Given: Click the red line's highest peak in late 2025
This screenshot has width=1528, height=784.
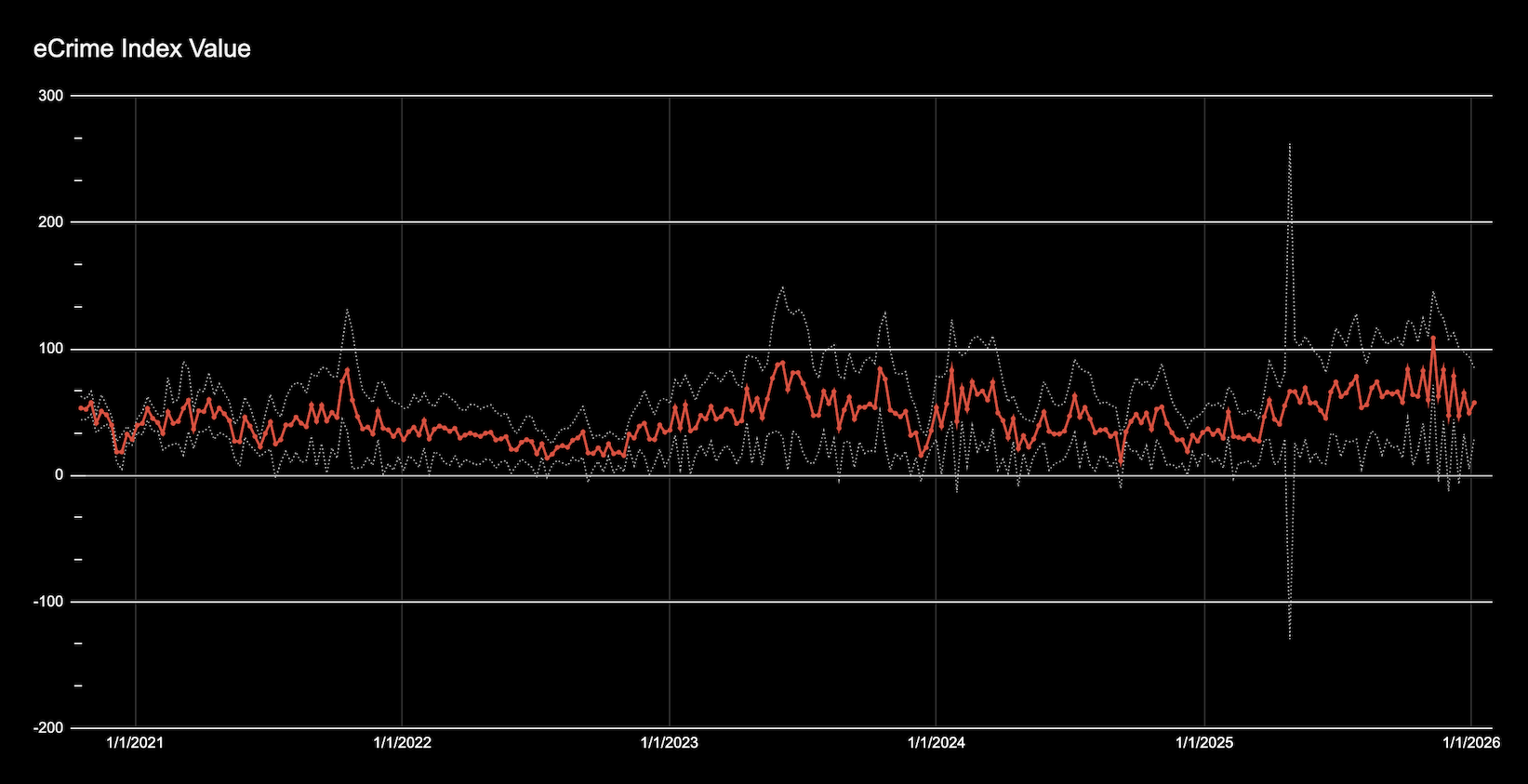Looking at the screenshot, I should point(1433,338).
